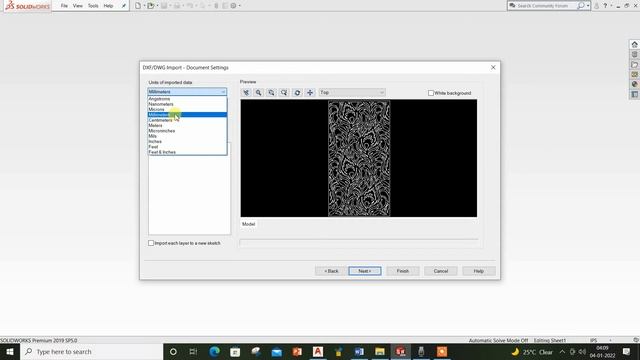Open File Explorer from the taskbar

(x=380, y=351)
